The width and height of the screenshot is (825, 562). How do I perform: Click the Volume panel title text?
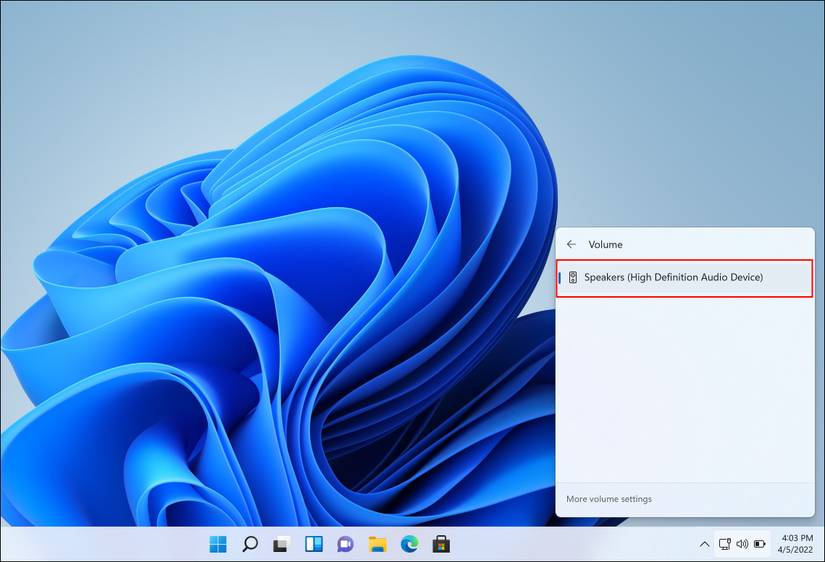pos(605,244)
